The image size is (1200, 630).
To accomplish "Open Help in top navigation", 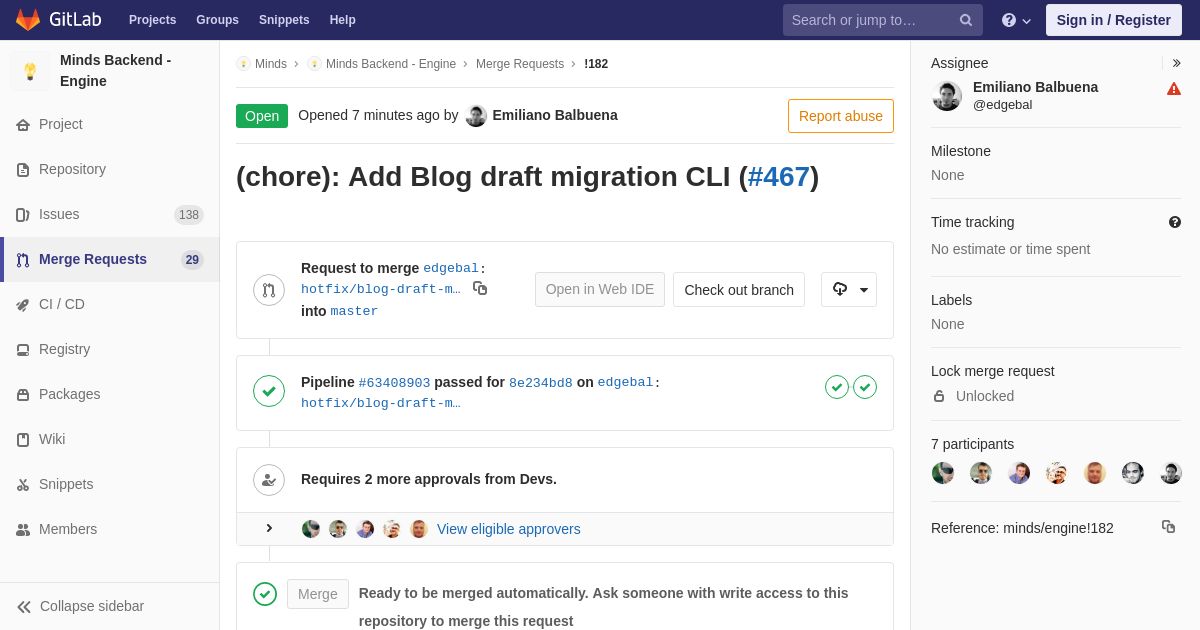I will pos(343,20).
